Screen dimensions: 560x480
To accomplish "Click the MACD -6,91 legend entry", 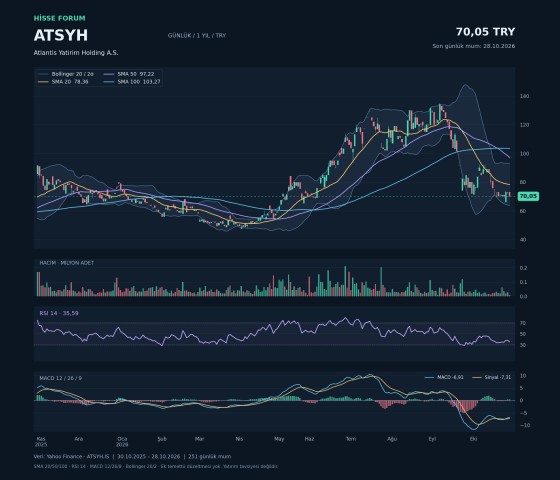I will [x=444, y=377].
